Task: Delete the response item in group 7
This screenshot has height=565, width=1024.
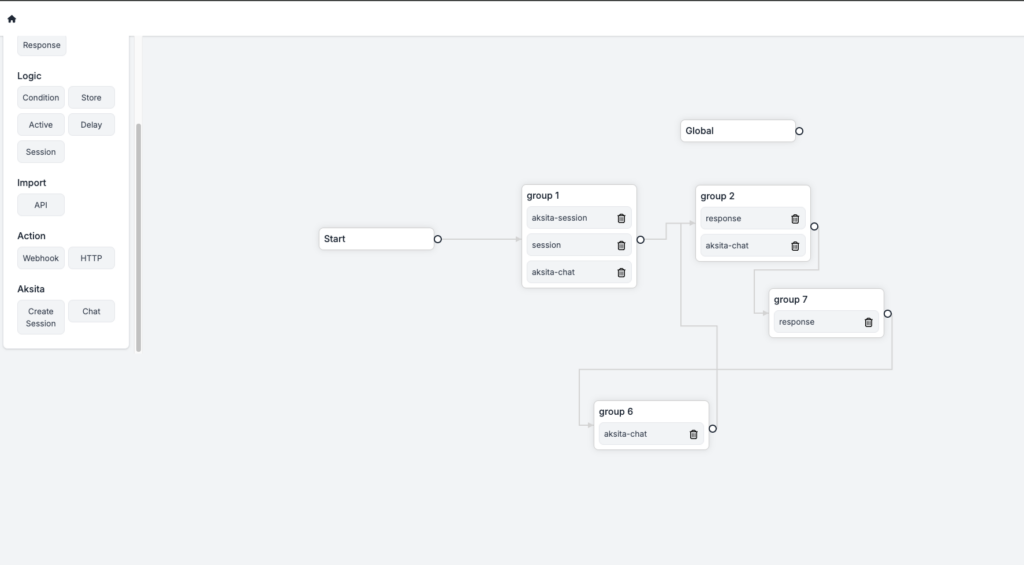Action: point(868,322)
